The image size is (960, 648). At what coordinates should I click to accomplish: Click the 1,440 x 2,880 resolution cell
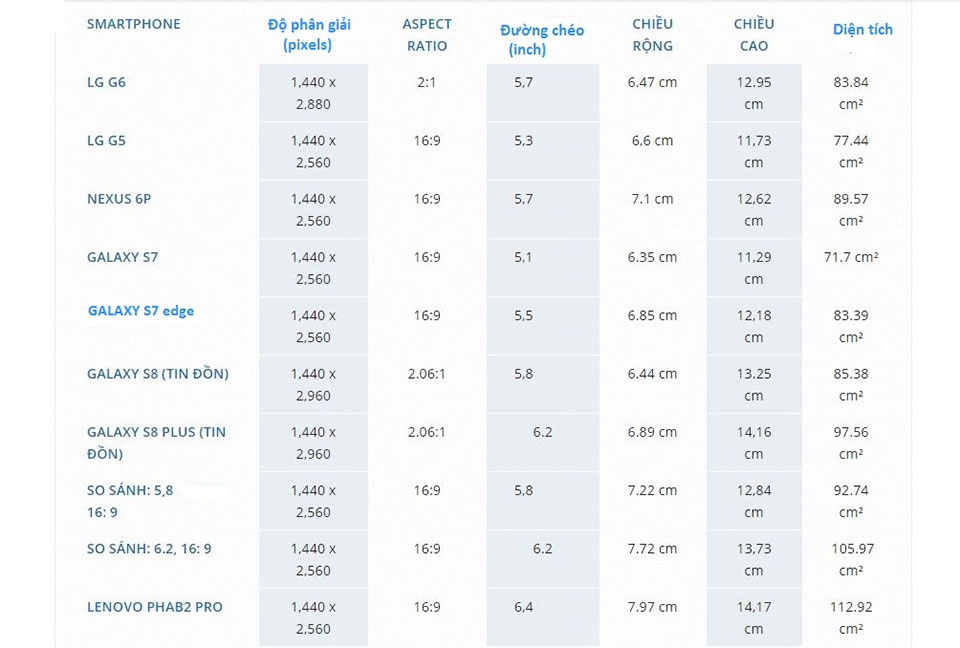tap(313, 93)
